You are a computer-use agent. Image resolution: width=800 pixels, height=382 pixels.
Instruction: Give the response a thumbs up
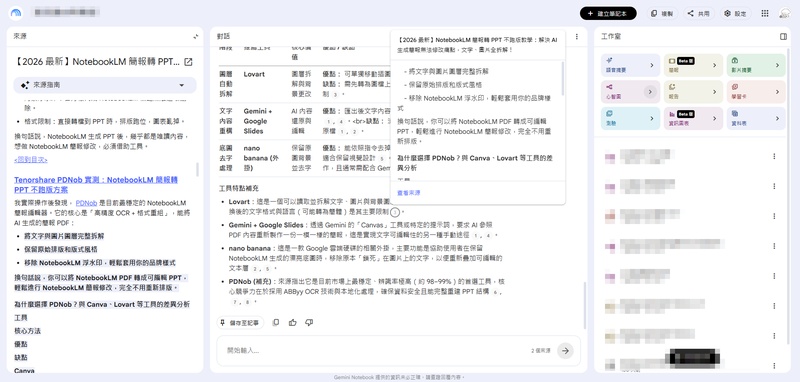coord(292,322)
